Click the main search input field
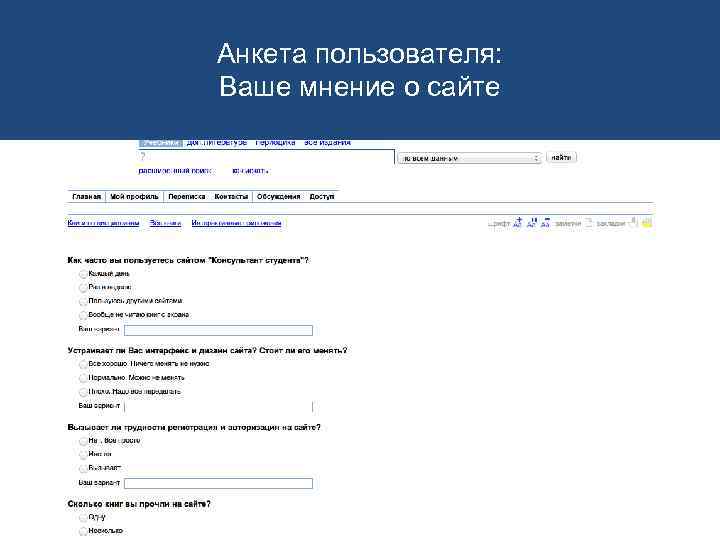 tap(266, 157)
